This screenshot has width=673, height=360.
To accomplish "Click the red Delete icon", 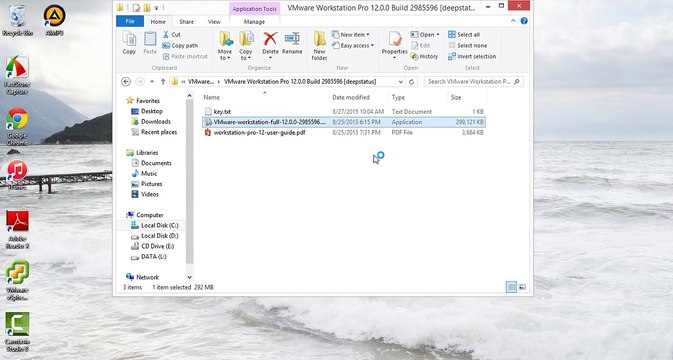I will click(270, 39).
